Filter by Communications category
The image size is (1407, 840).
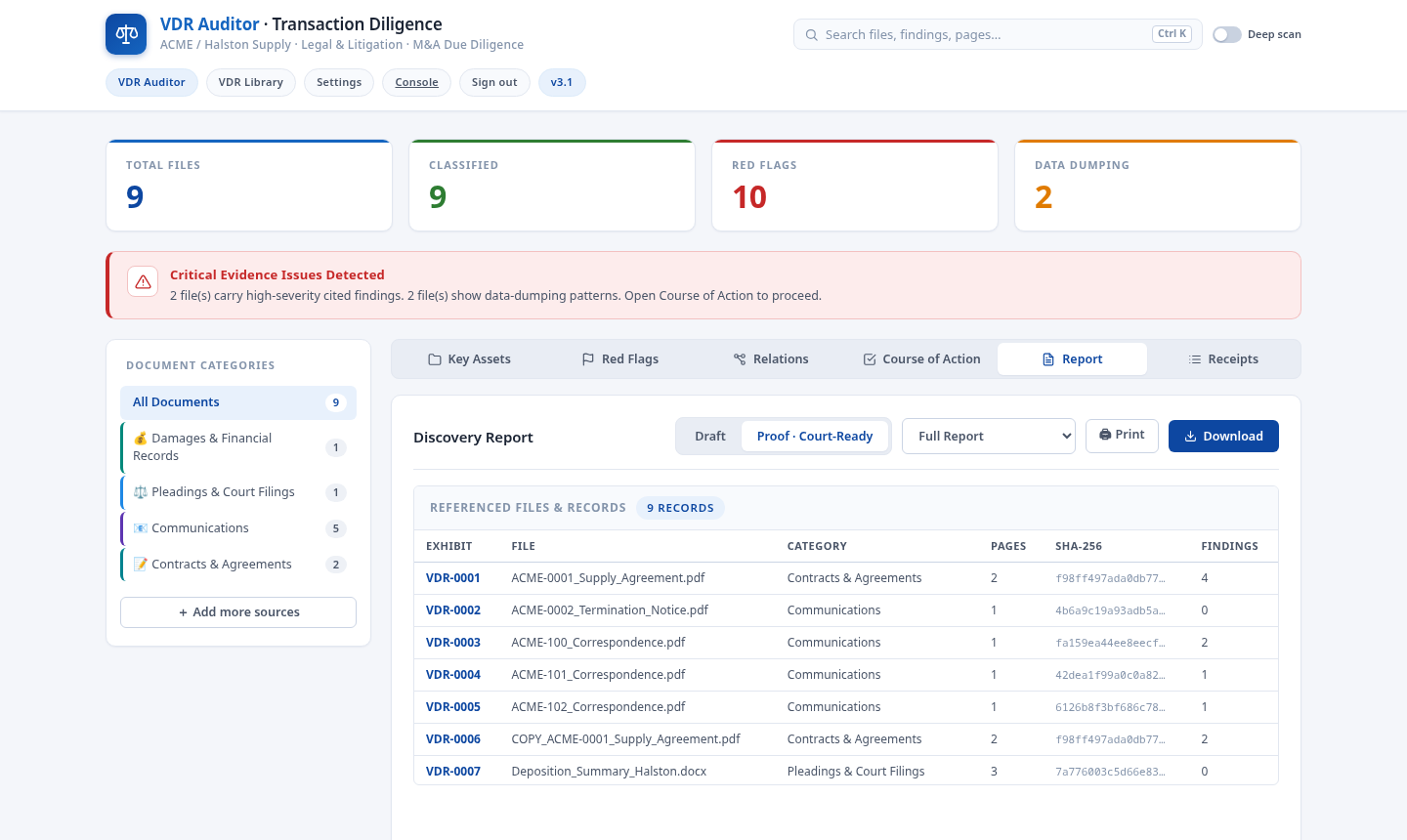pyautogui.click(x=238, y=528)
